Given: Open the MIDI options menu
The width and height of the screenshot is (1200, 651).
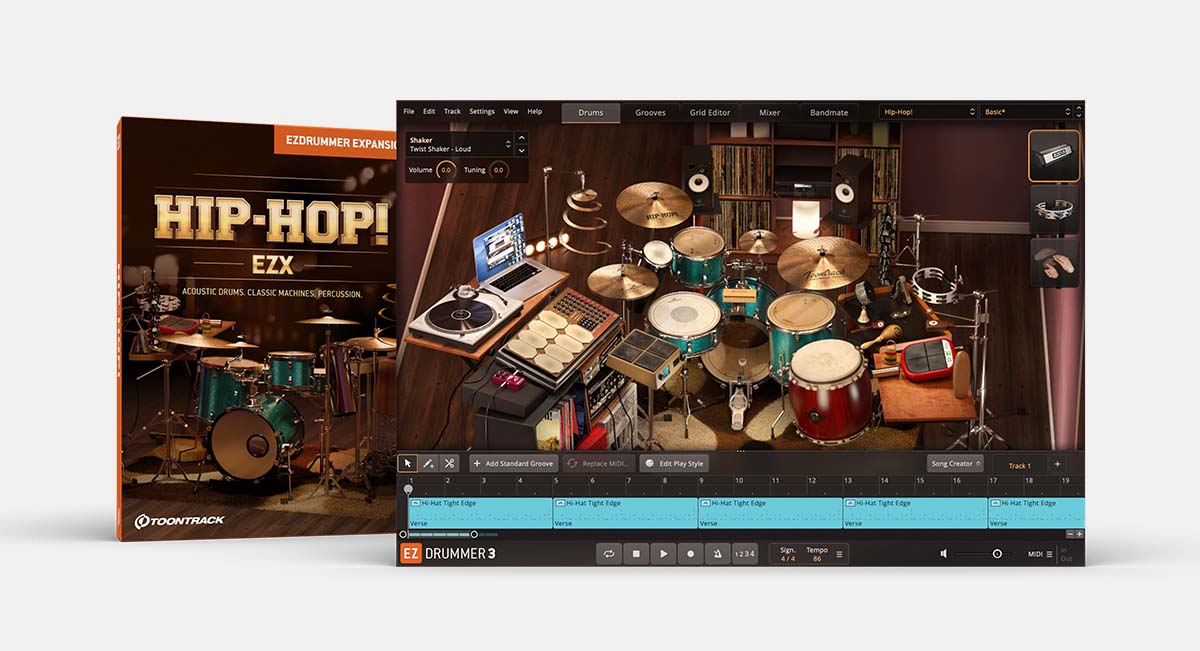Looking at the screenshot, I should coord(1041,553).
